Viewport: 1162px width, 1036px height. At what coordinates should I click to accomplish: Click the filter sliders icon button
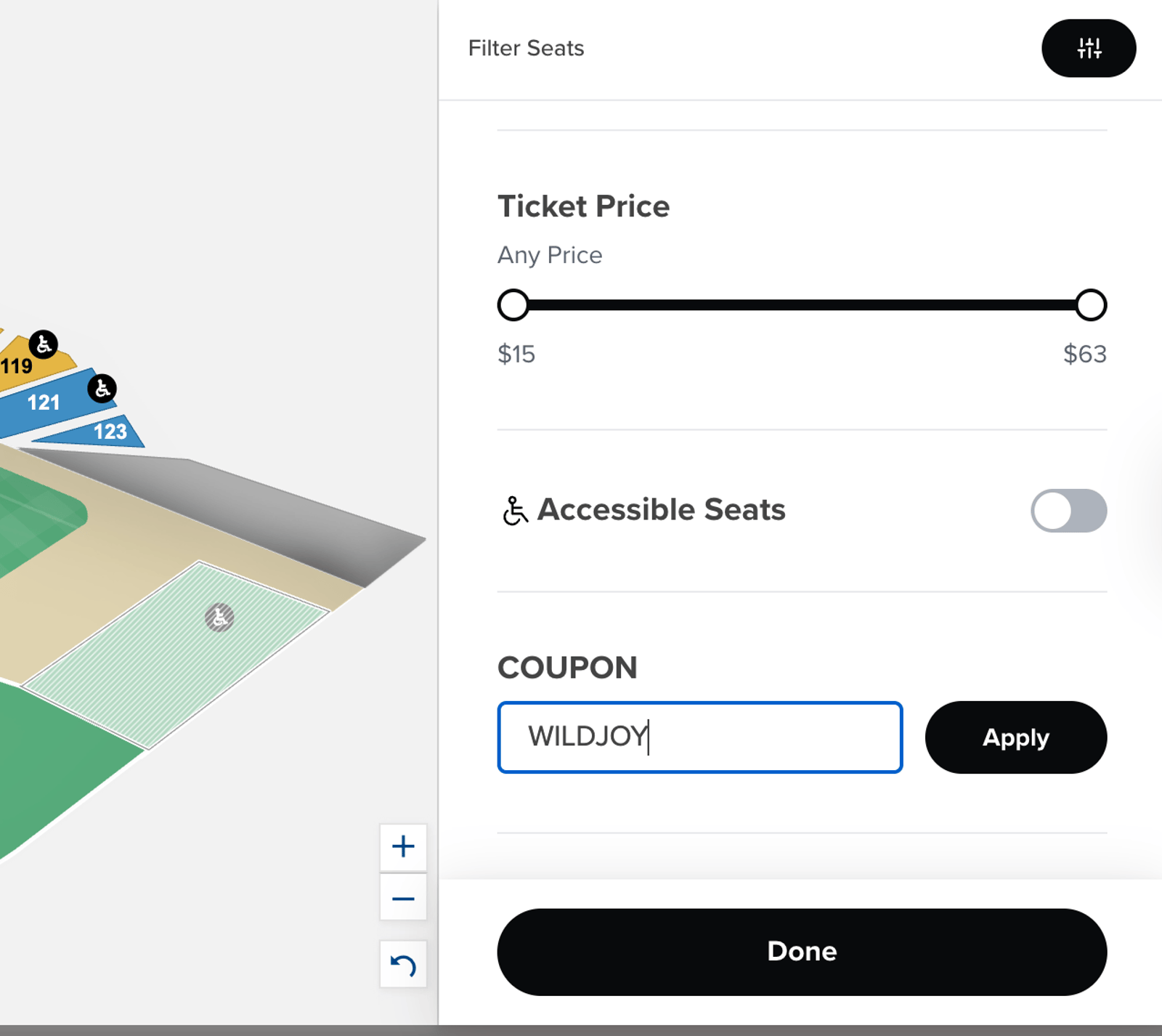(1088, 49)
